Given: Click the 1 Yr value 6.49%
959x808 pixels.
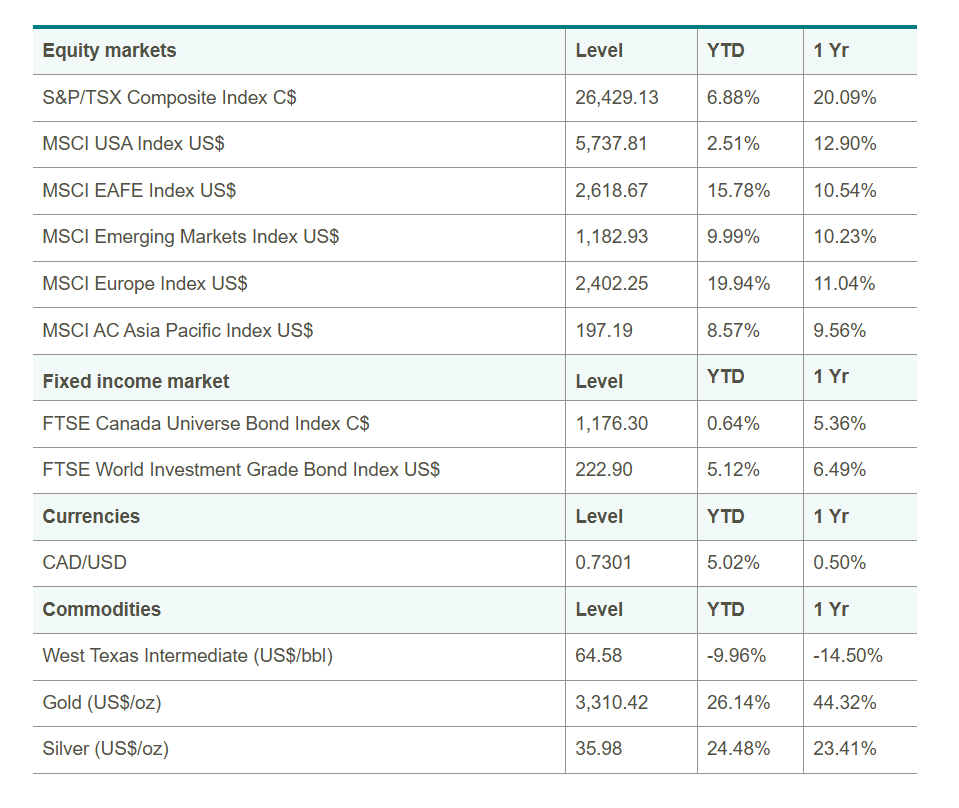Looking at the screenshot, I should tap(839, 470).
